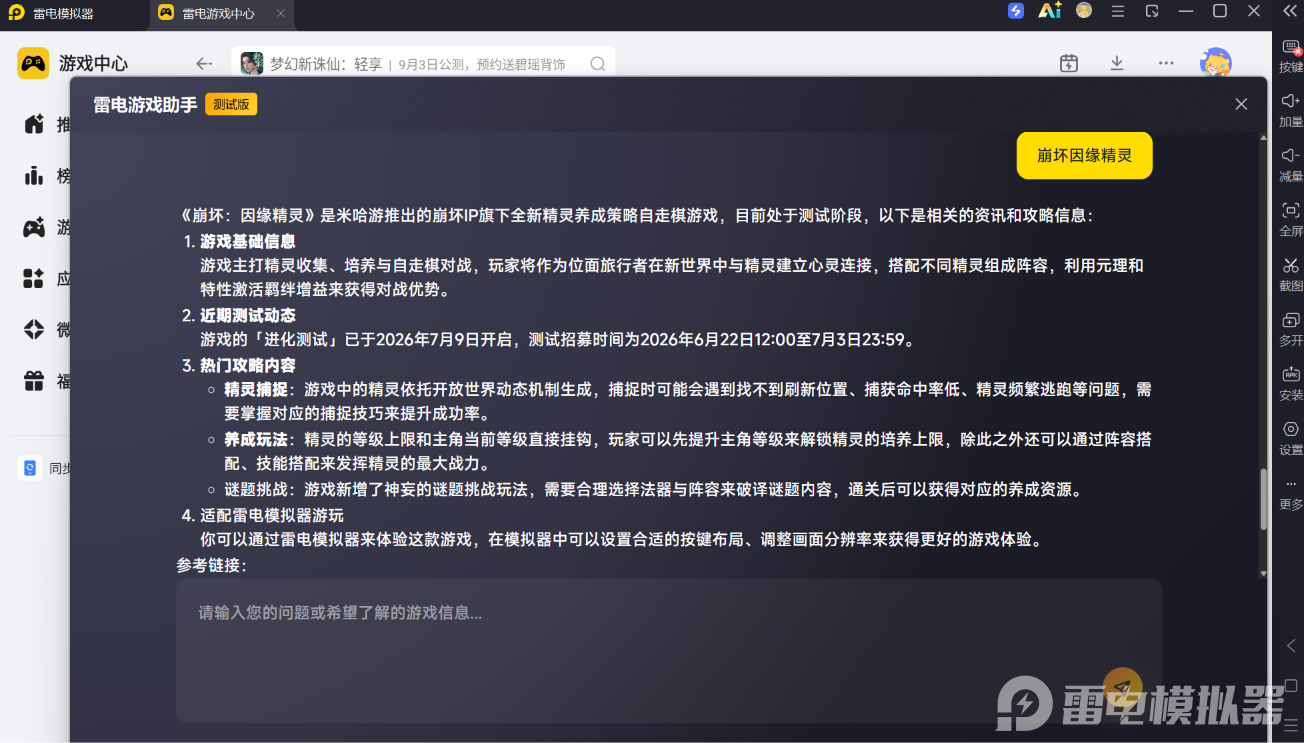This screenshot has height=743, width=1304.
Task: Expand the 更多 more tools menu
Action: [1291, 493]
